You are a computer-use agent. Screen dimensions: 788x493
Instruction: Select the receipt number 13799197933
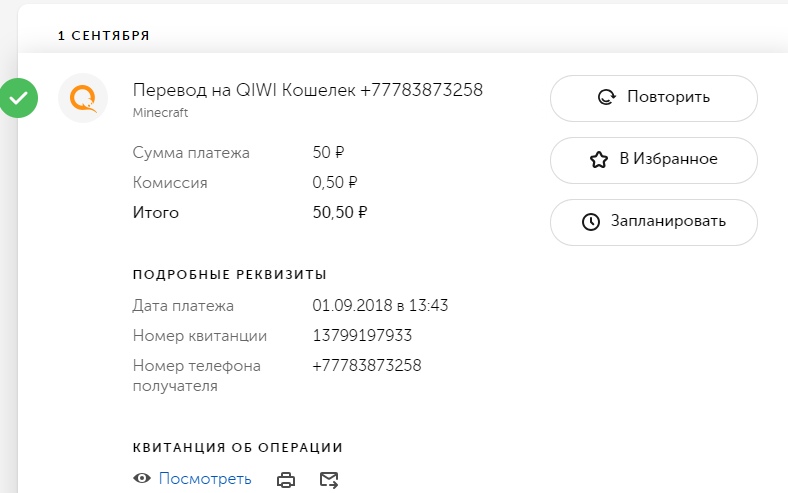click(x=362, y=335)
